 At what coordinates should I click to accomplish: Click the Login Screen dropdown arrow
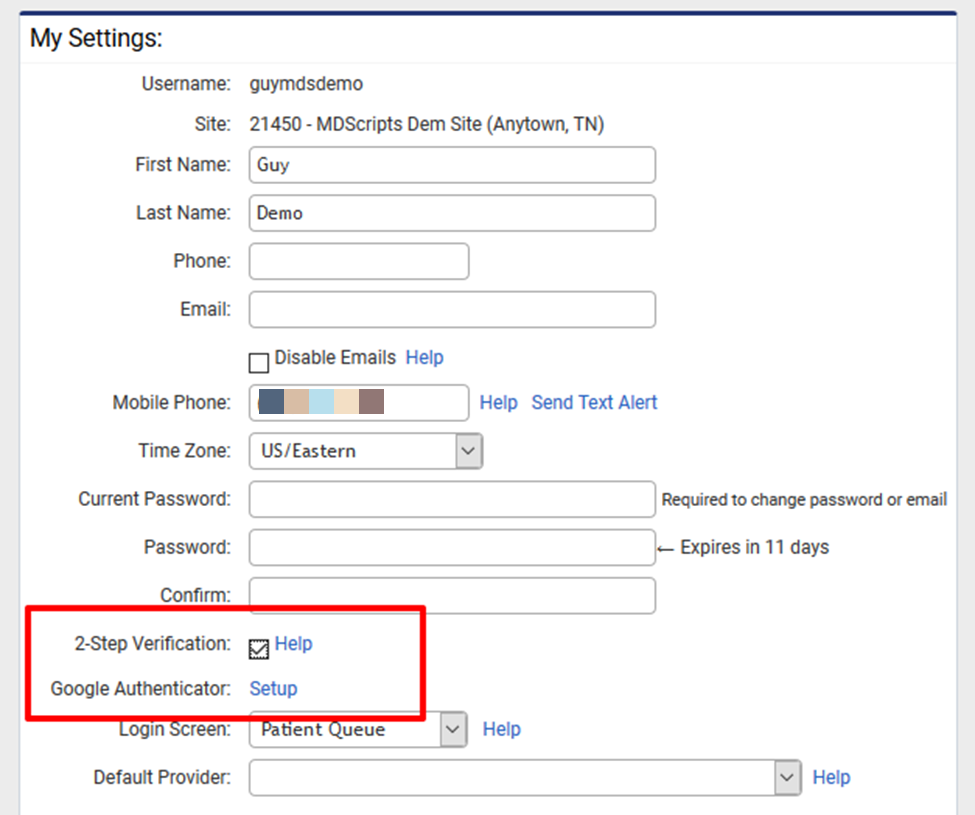tap(455, 729)
